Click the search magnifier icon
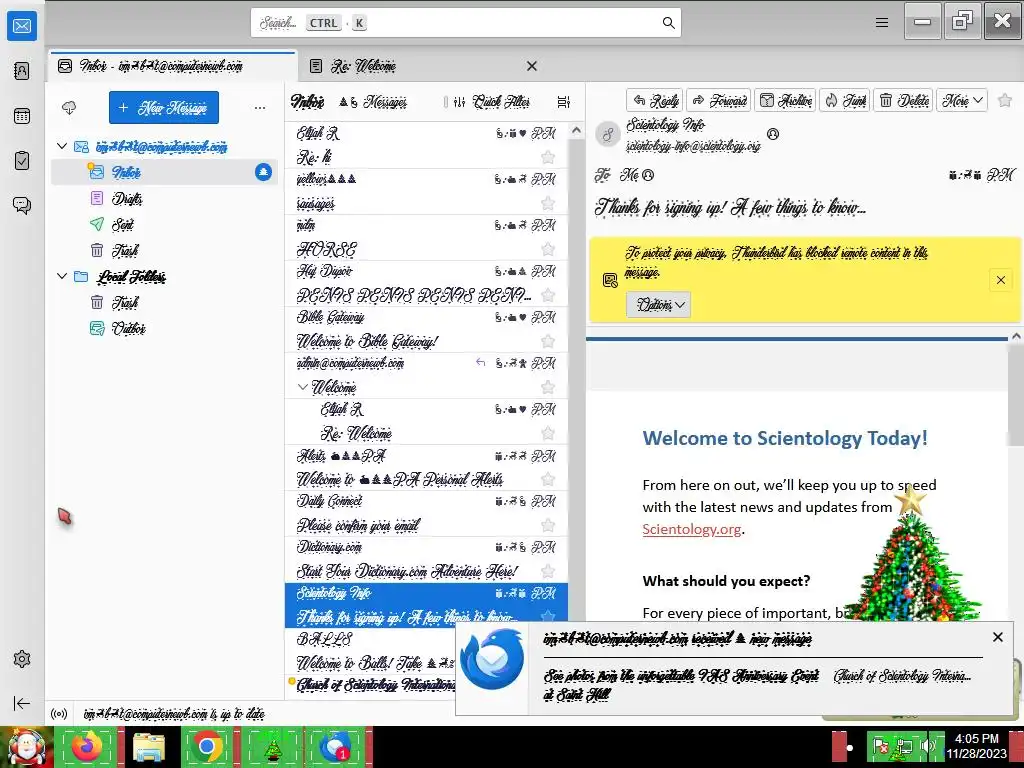 pos(668,23)
